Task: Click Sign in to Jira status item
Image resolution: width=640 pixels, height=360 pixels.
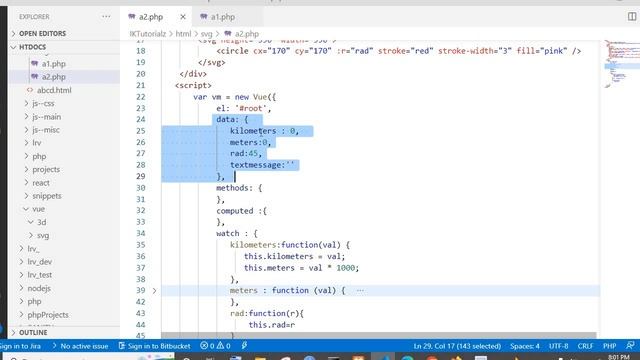Action: tap(20, 346)
